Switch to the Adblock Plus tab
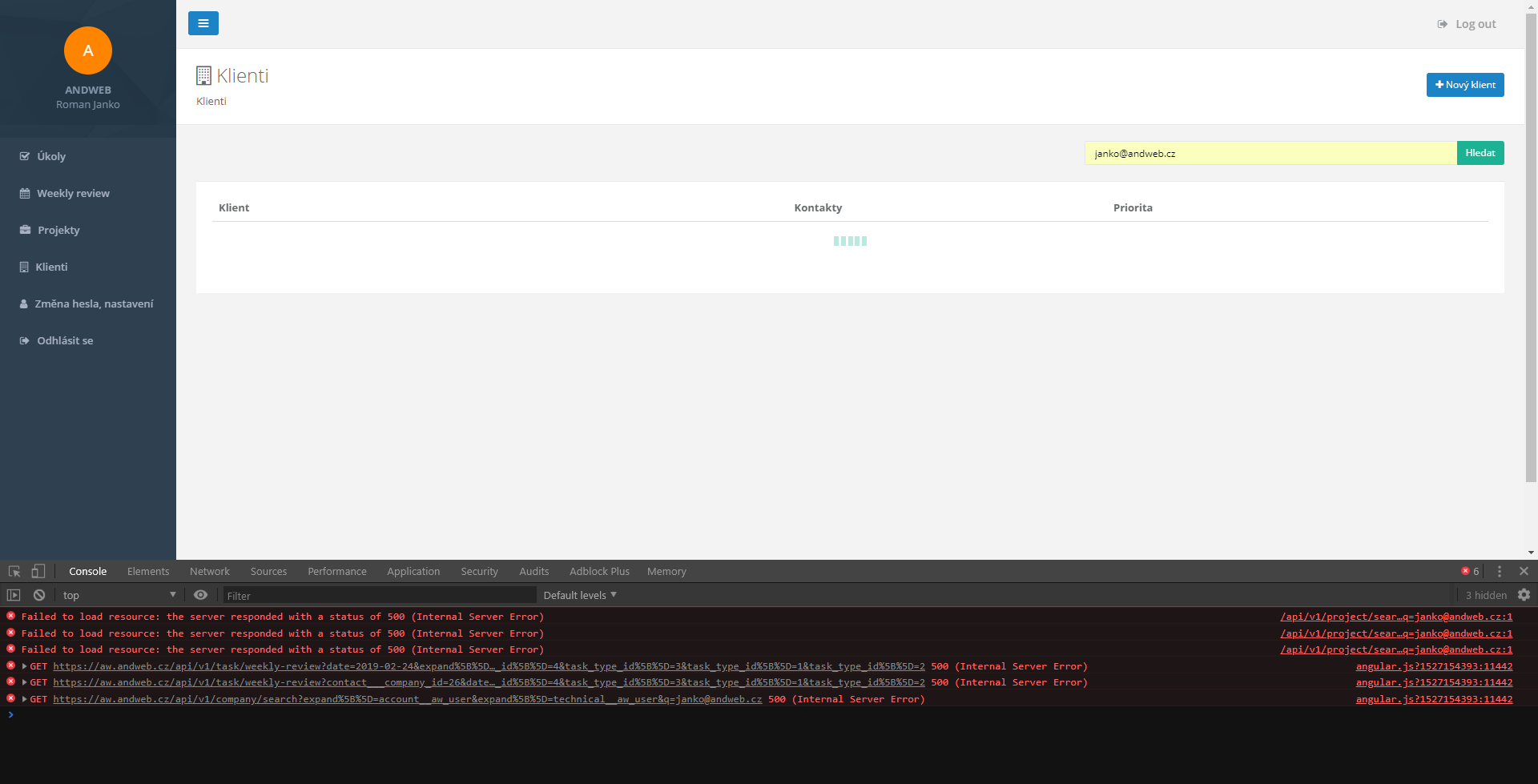Image resolution: width=1538 pixels, height=784 pixels. coord(599,571)
